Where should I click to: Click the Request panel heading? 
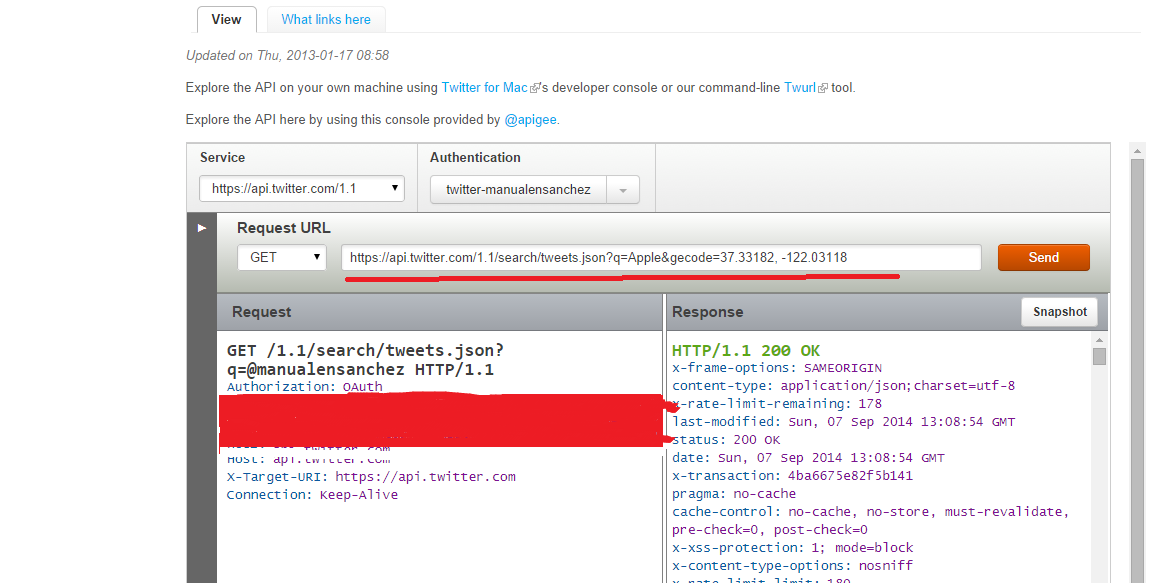pos(262,312)
